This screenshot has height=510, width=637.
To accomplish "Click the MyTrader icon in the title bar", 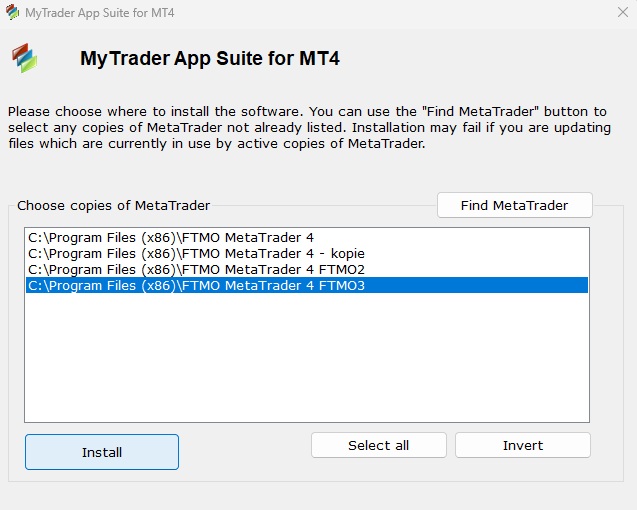I will [12, 13].
